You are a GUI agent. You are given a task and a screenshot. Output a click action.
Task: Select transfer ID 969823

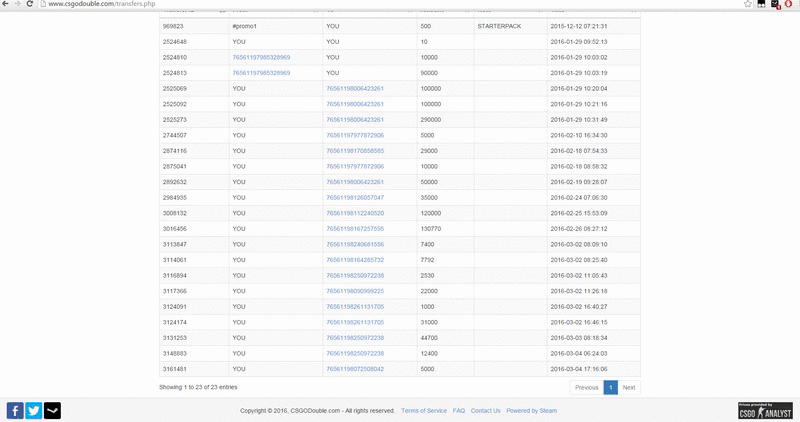click(173, 26)
